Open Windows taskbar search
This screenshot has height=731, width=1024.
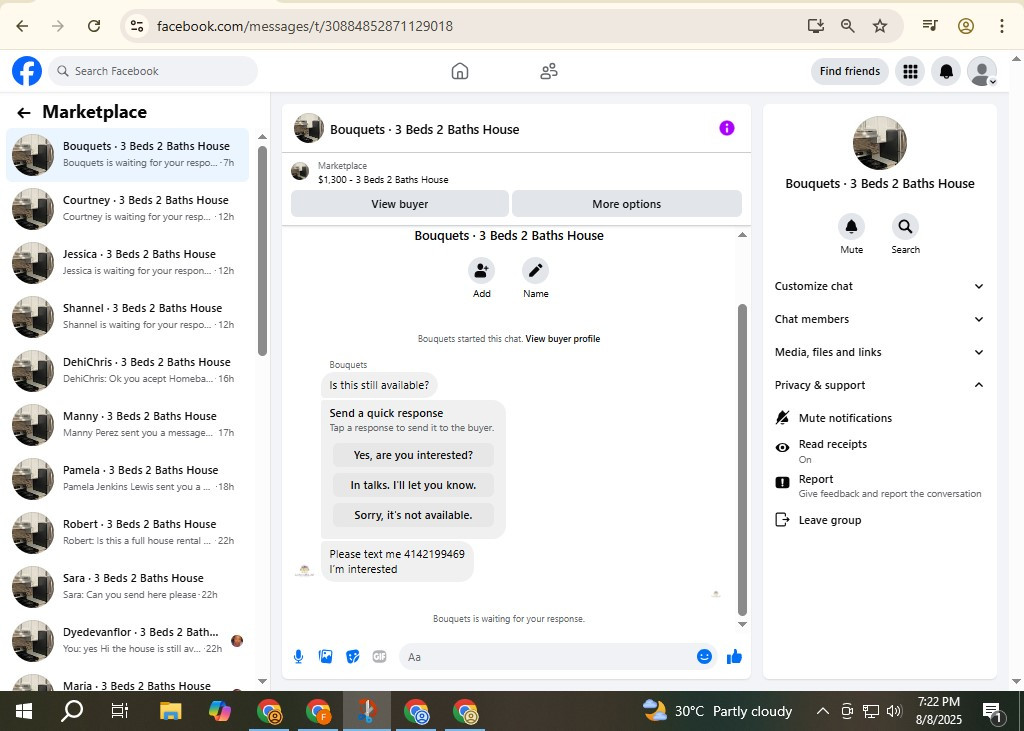pyautogui.click(x=72, y=711)
